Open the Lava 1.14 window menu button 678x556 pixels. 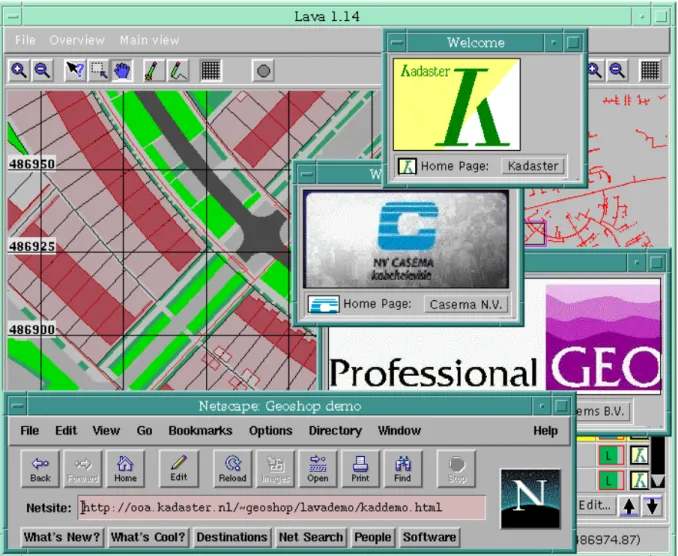[x=13, y=16]
